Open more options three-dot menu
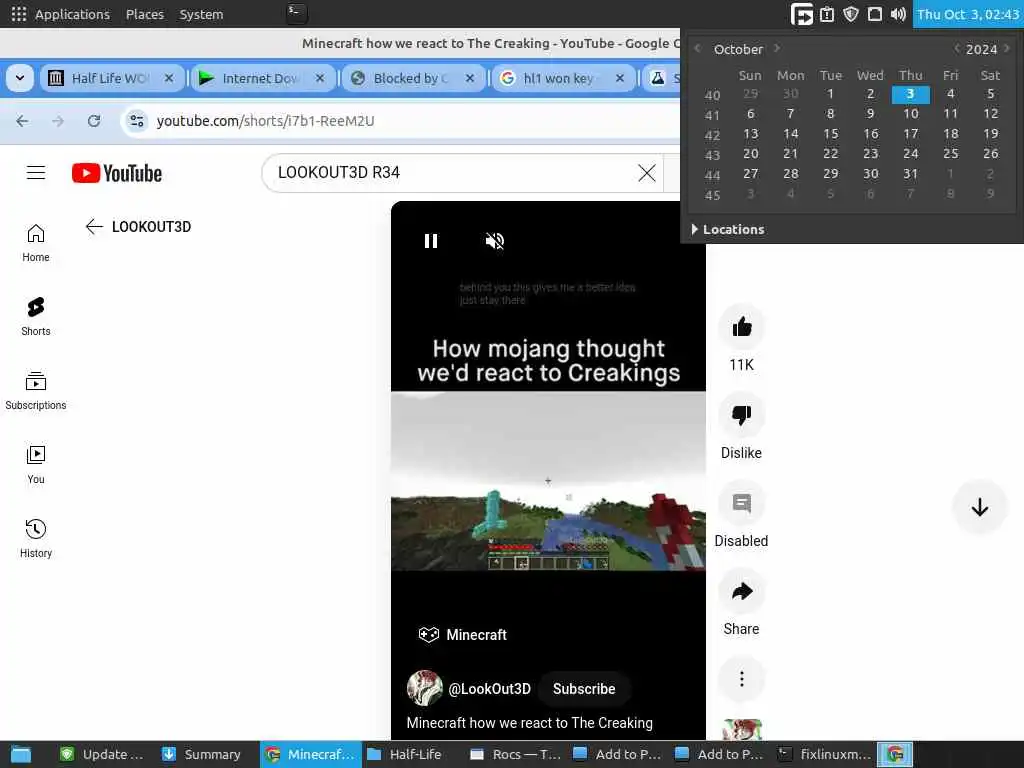 point(741,679)
